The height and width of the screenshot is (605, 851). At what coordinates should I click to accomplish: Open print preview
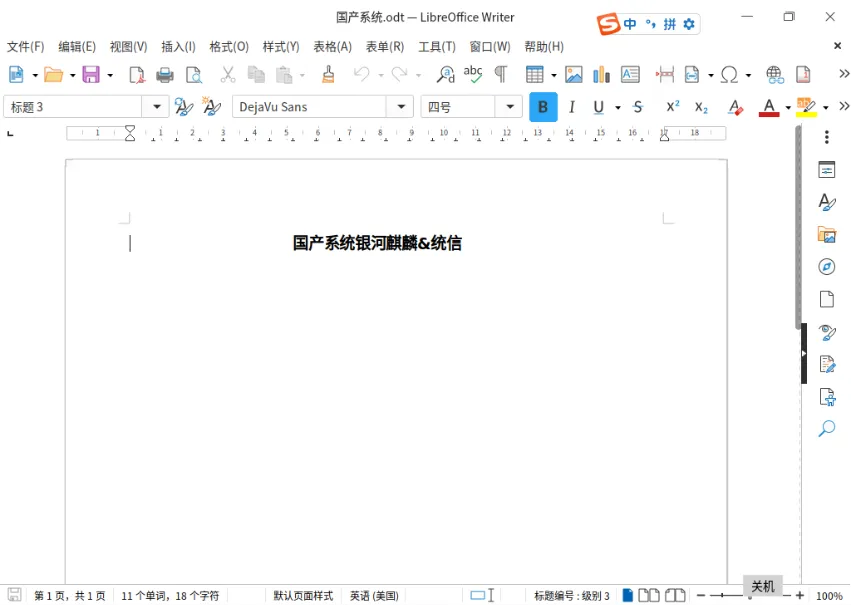pyautogui.click(x=194, y=74)
